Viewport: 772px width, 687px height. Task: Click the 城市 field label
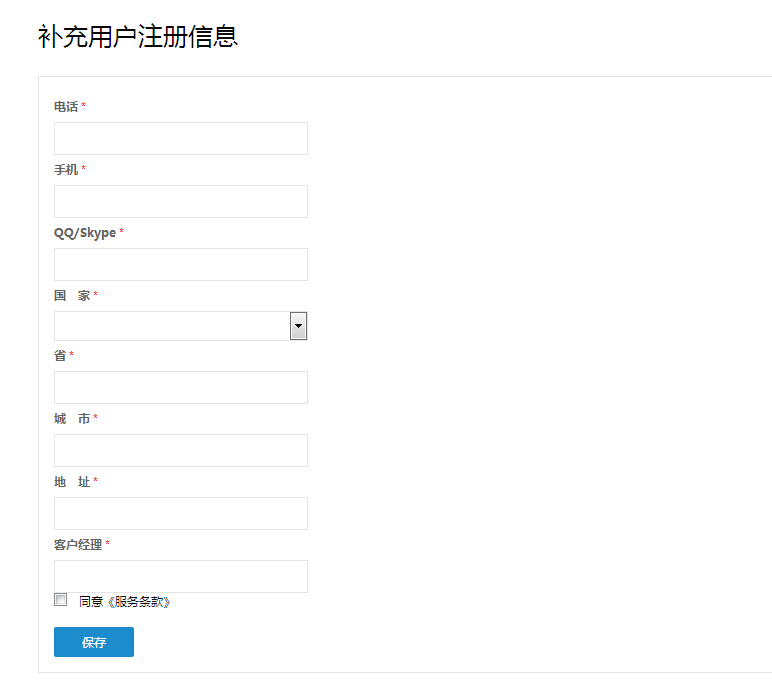(x=72, y=419)
